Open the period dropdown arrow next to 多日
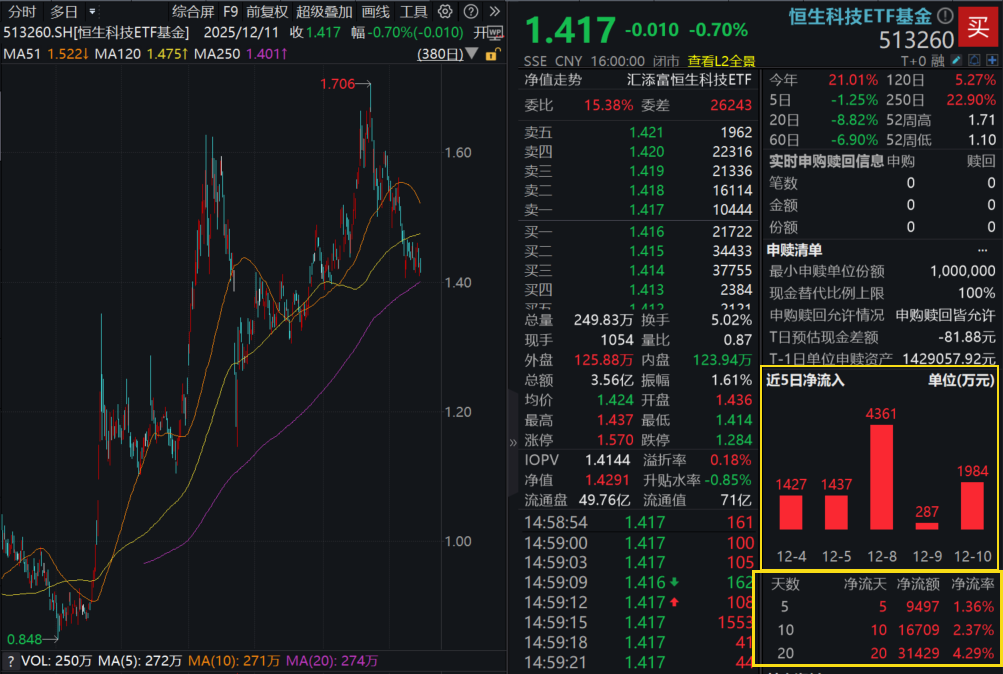The image size is (1003, 674). click(x=91, y=12)
